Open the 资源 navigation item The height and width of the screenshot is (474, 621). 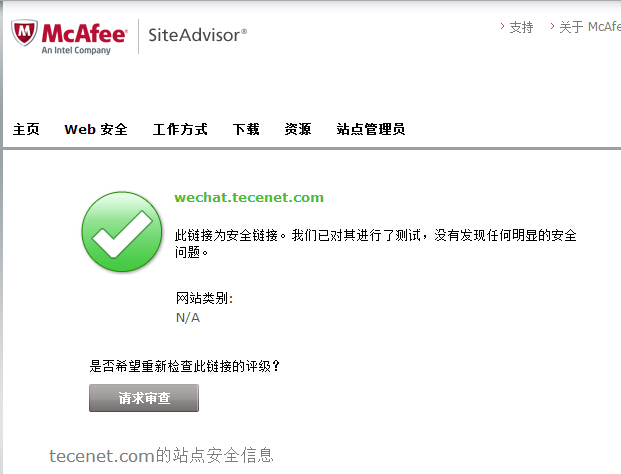(x=298, y=129)
